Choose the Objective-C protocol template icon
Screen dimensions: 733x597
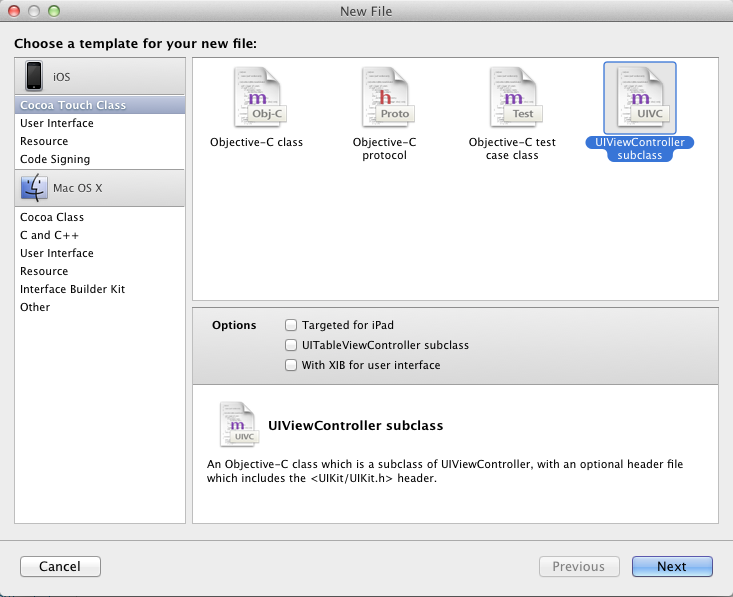pyautogui.click(x=385, y=97)
